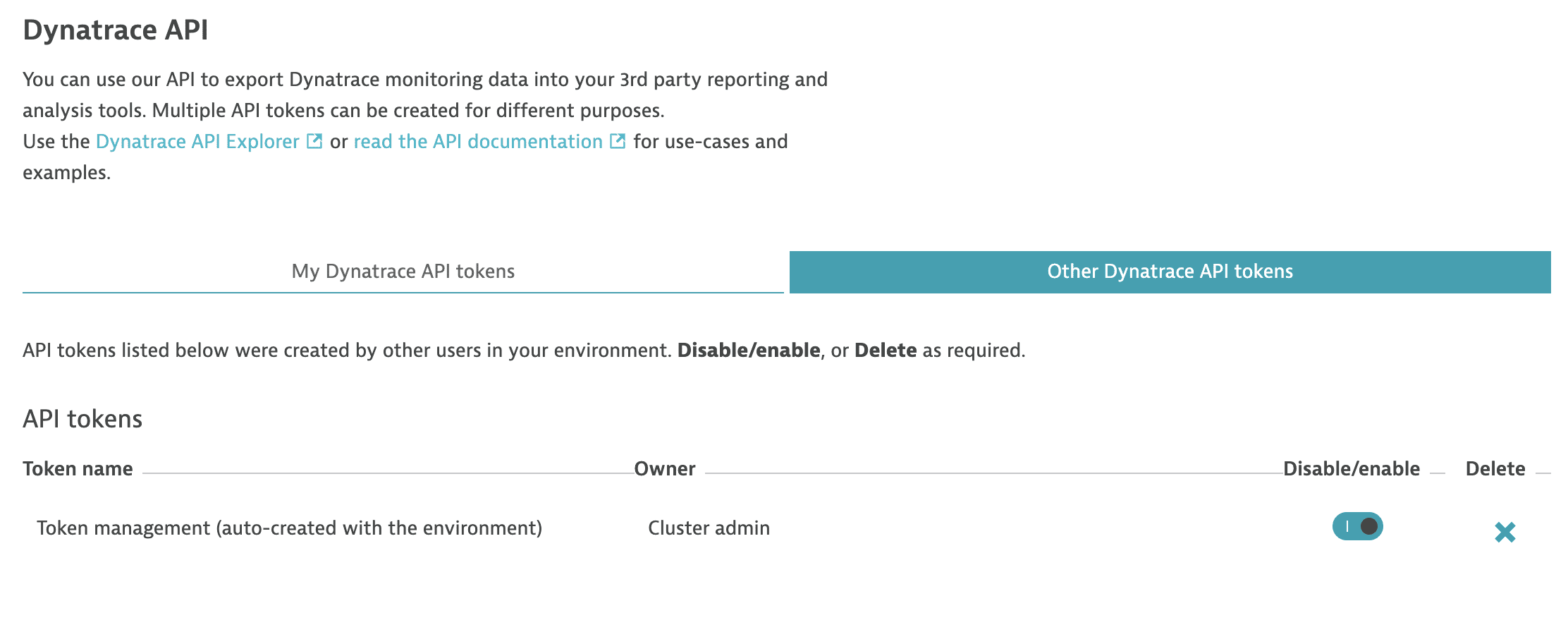
Task: Click the Cluster admin owner cell
Action: point(709,528)
